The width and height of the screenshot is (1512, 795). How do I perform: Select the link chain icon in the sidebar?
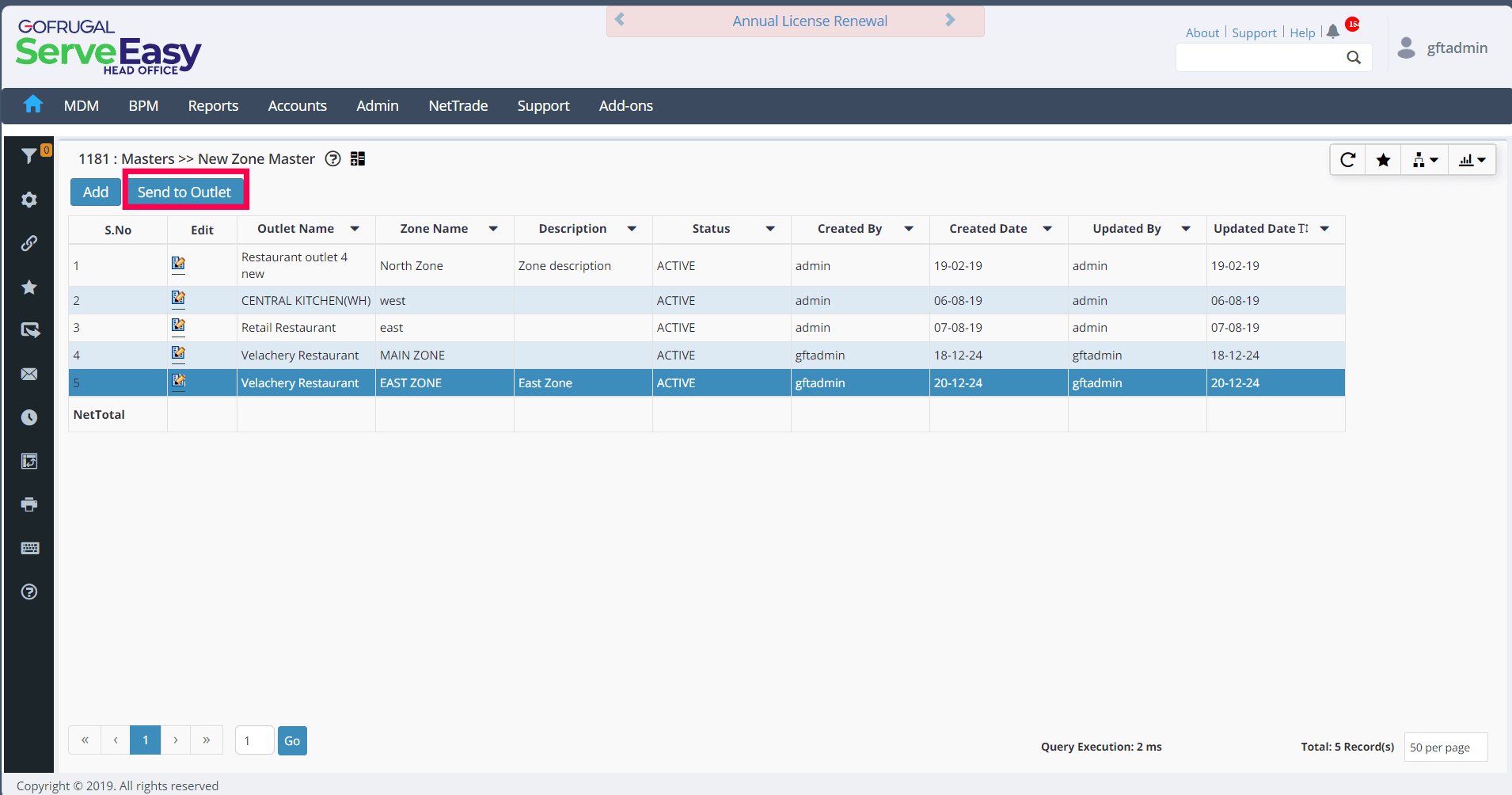coord(29,243)
